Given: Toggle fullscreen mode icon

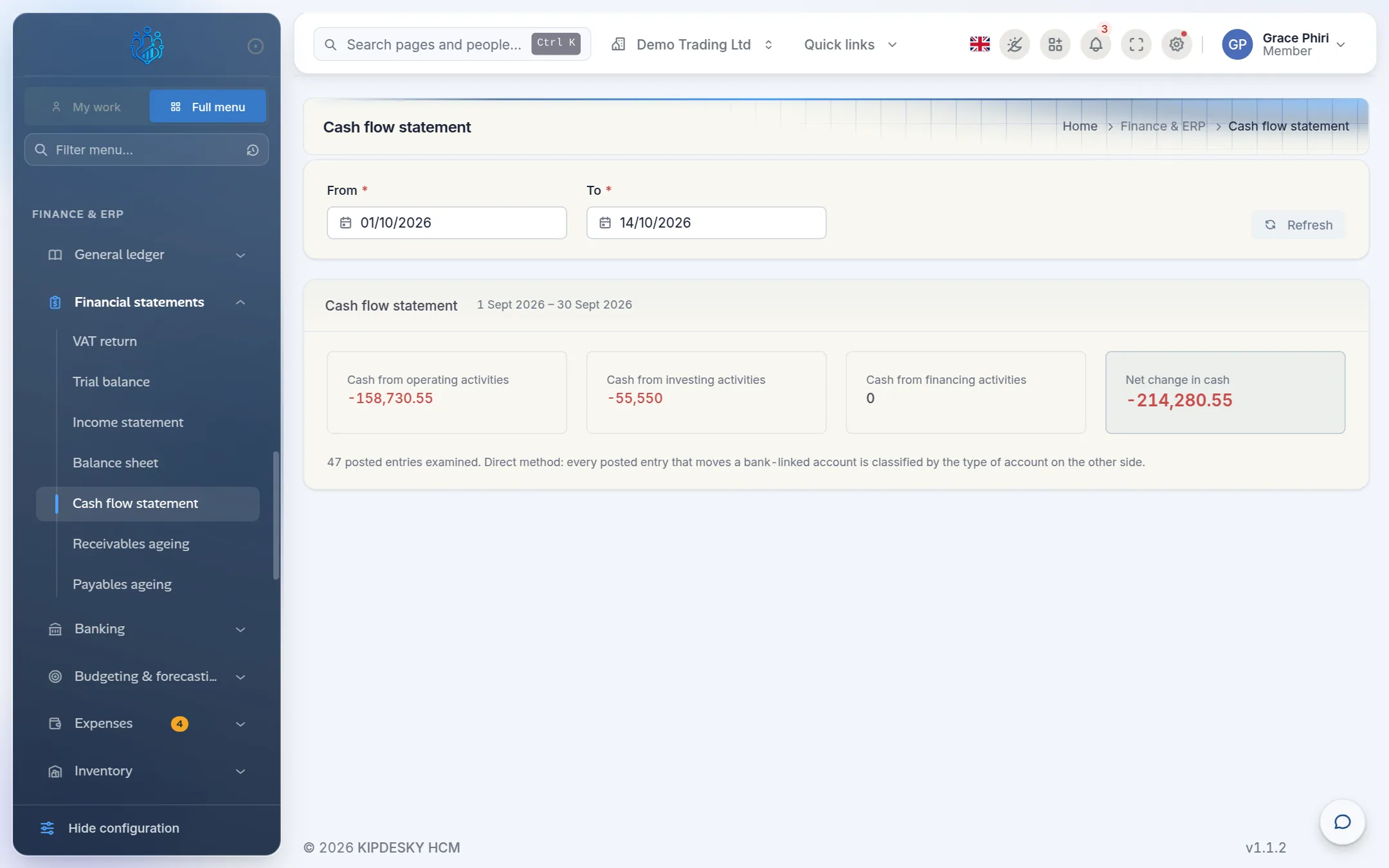Looking at the screenshot, I should [x=1136, y=44].
